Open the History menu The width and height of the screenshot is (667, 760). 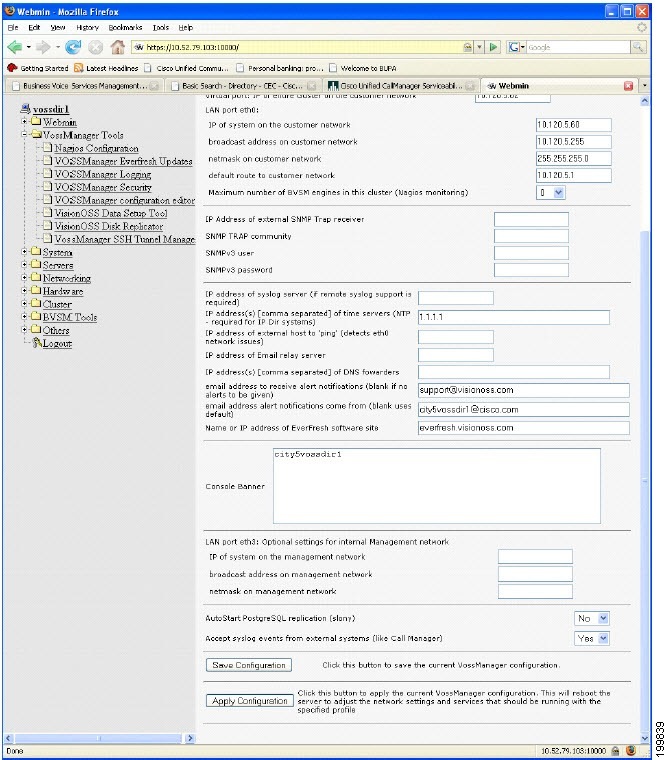click(x=87, y=28)
